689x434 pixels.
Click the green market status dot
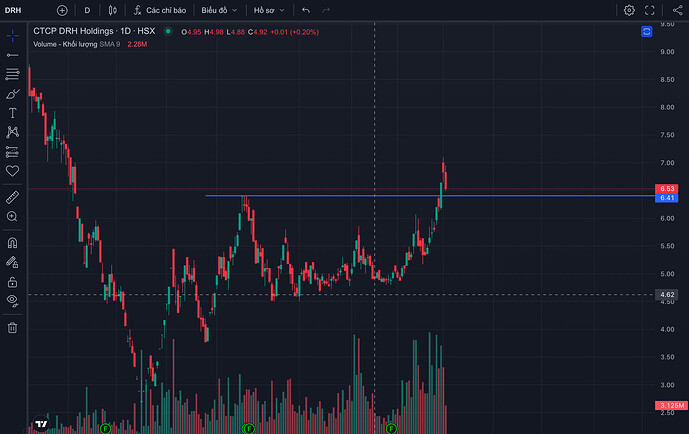pyautogui.click(x=168, y=31)
